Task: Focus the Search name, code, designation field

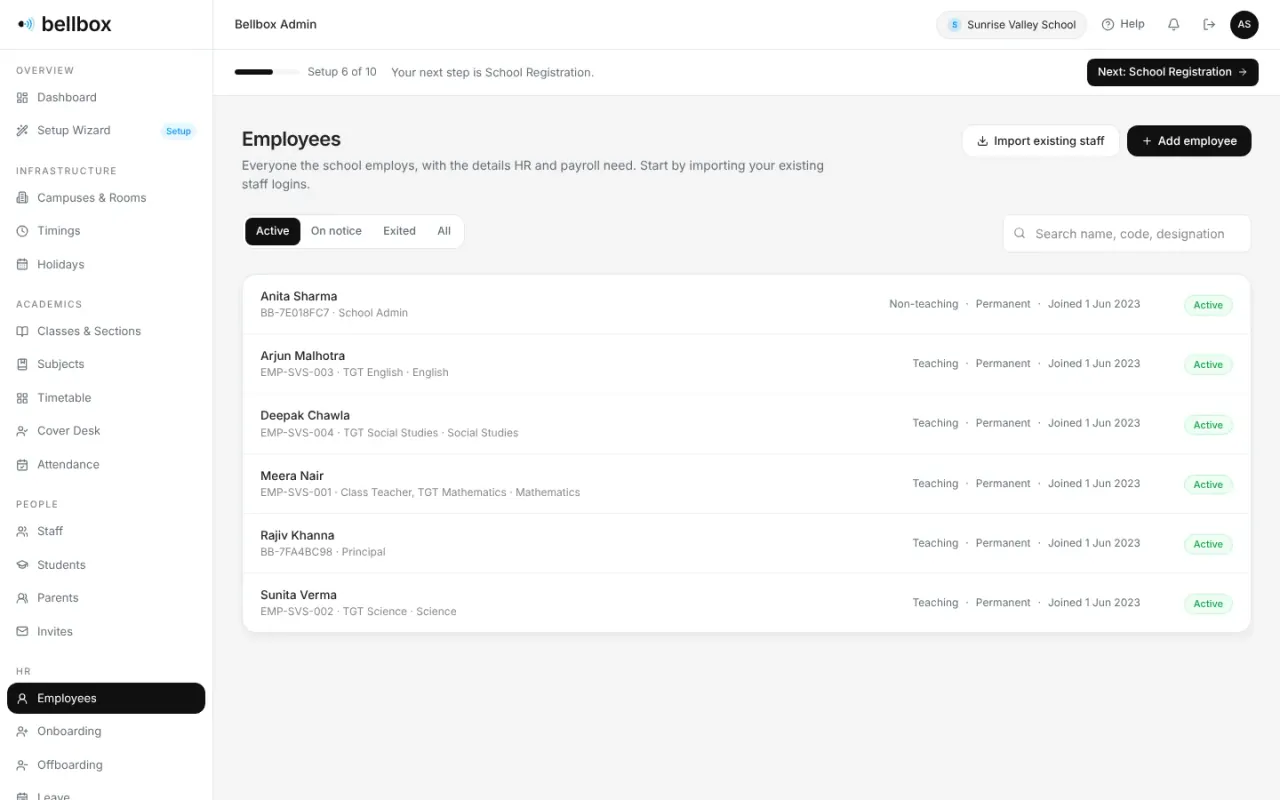Action: point(1127,233)
